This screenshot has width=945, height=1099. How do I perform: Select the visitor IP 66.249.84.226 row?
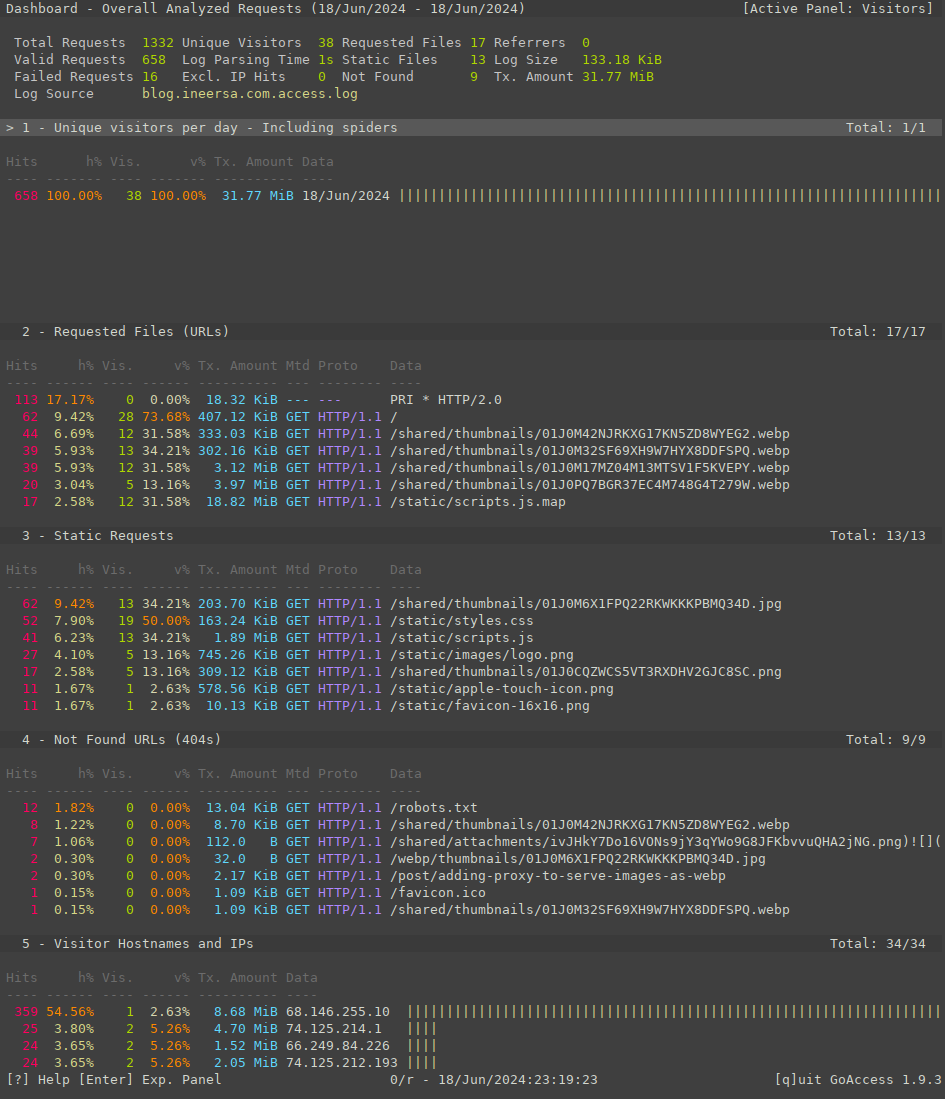471,1046
